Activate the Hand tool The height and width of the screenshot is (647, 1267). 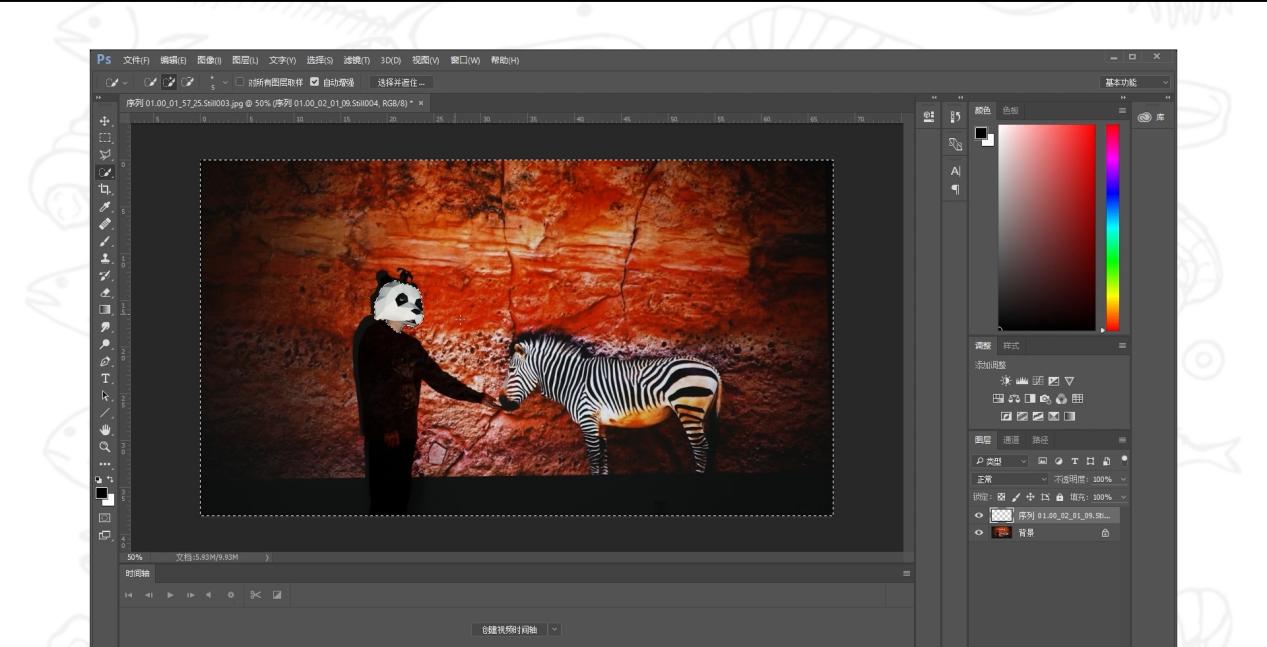pyautogui.click(x=105, y=430)
